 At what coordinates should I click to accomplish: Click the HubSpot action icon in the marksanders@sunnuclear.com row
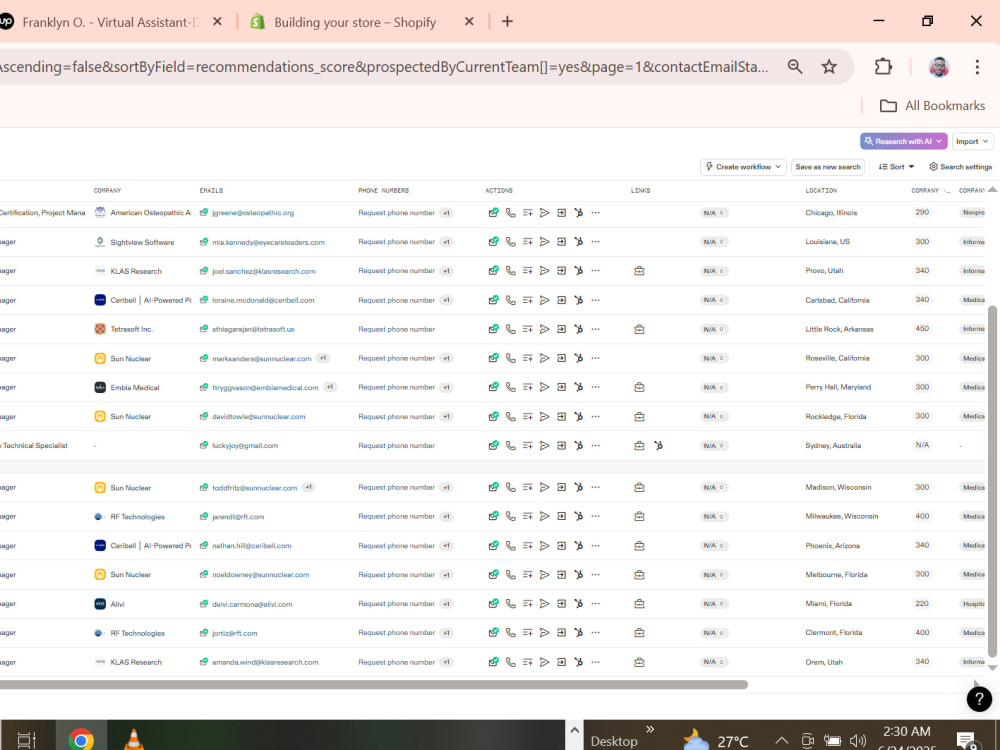coord(578,358)
